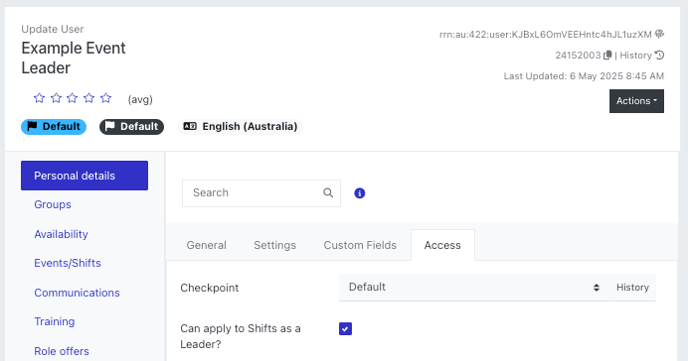Rate the user with the fifth star
The height and width of the screenshot is (361, 688).
[x=106, y=98]
